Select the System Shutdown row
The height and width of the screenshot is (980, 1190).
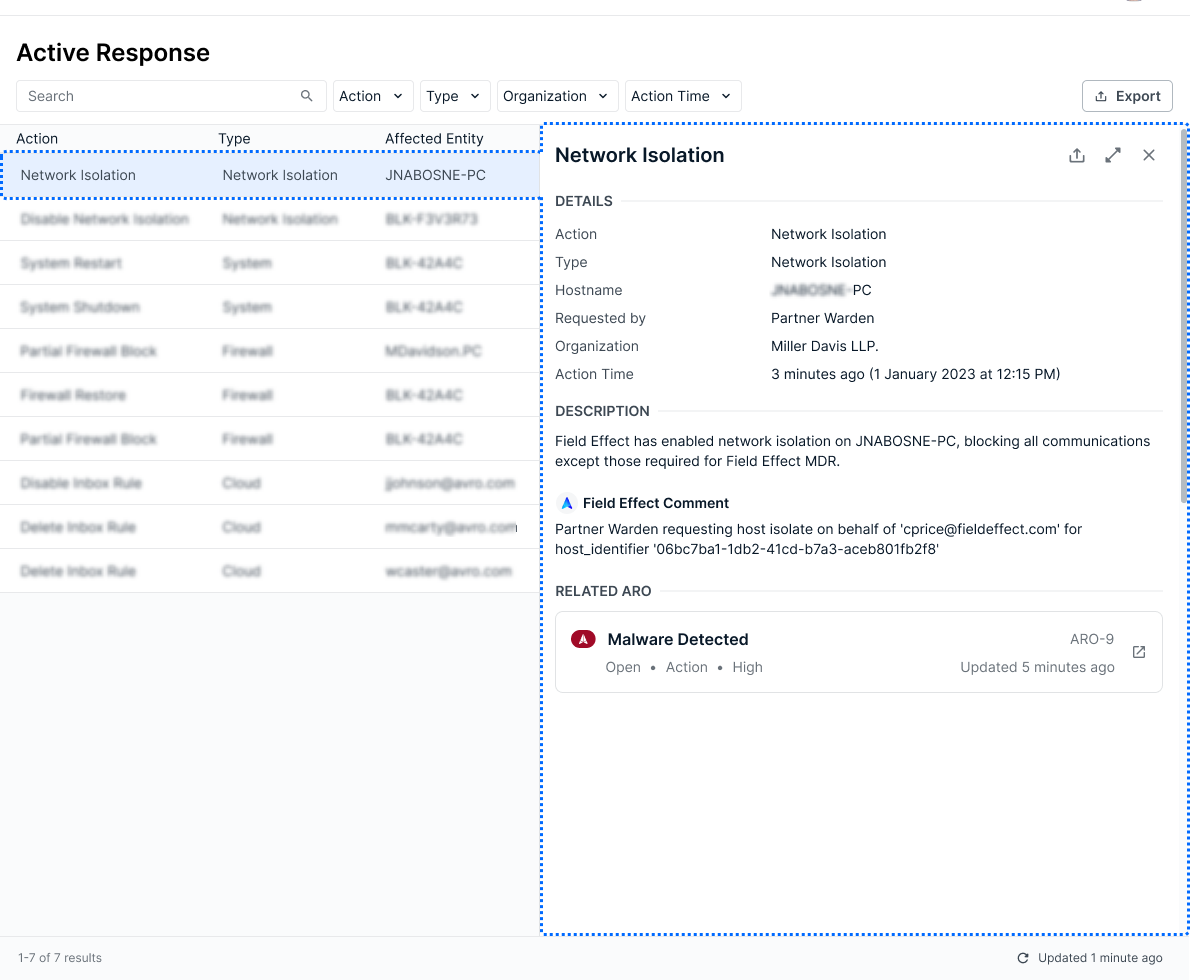269,307
